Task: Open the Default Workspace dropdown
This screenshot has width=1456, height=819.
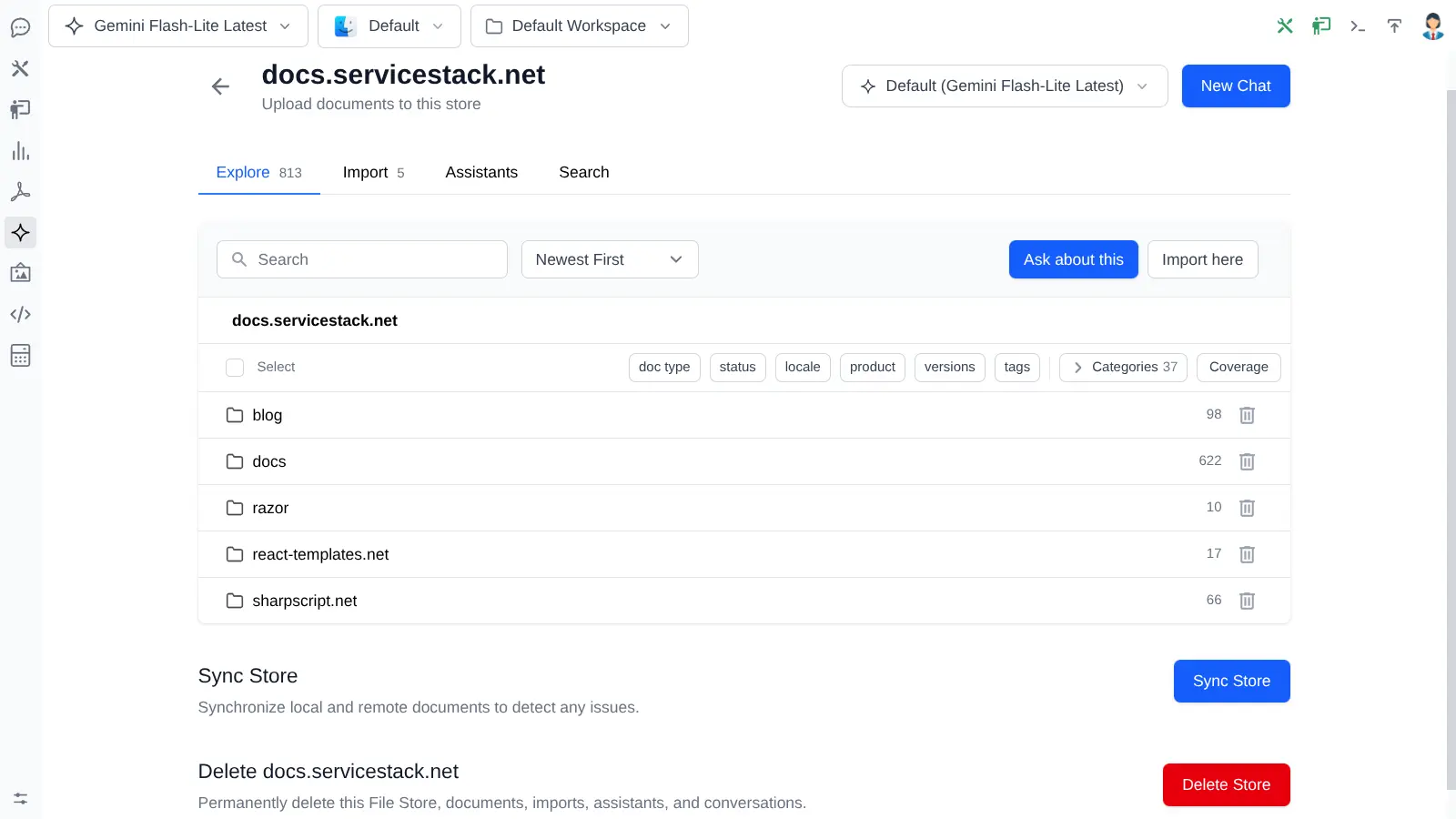Action: click(x=580, y=25)
